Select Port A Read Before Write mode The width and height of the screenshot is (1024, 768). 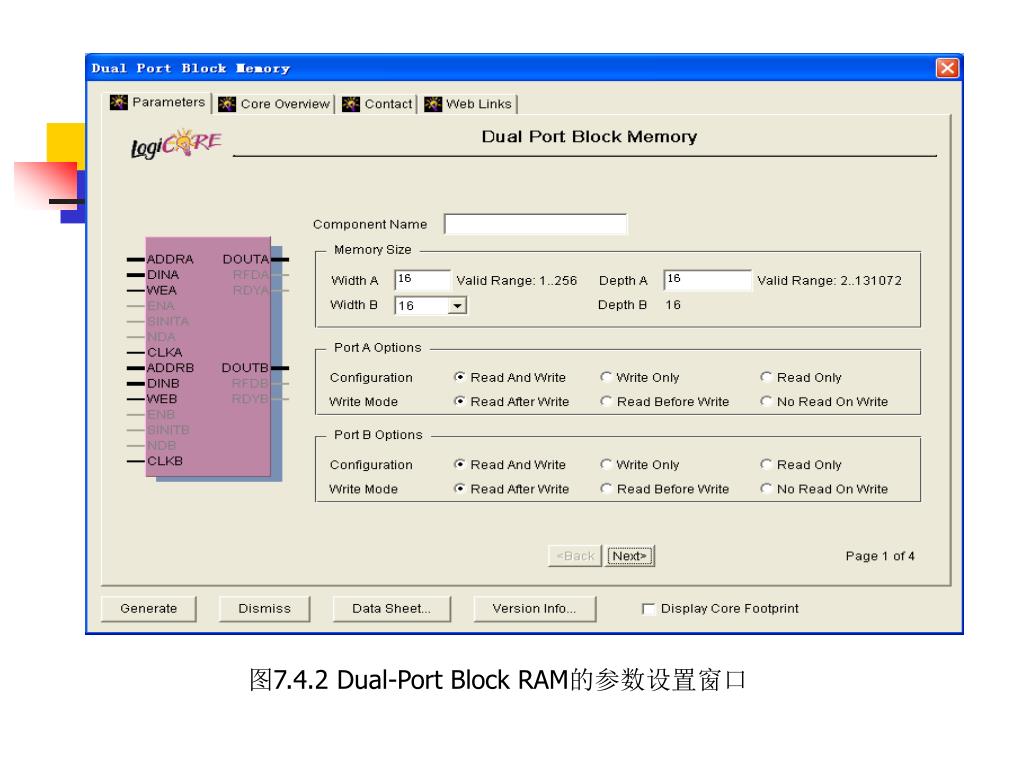click(x=606, y=401)
